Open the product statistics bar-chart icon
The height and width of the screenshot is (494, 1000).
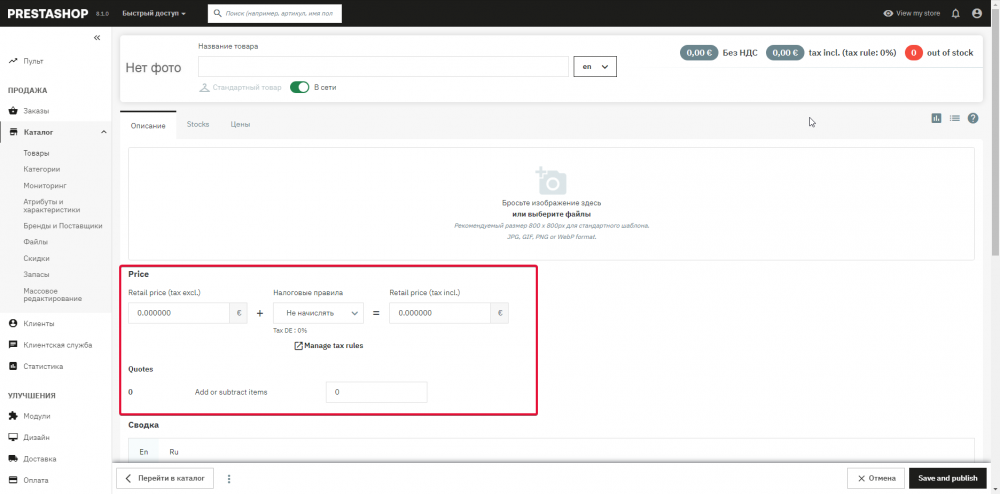pos(936,118)
